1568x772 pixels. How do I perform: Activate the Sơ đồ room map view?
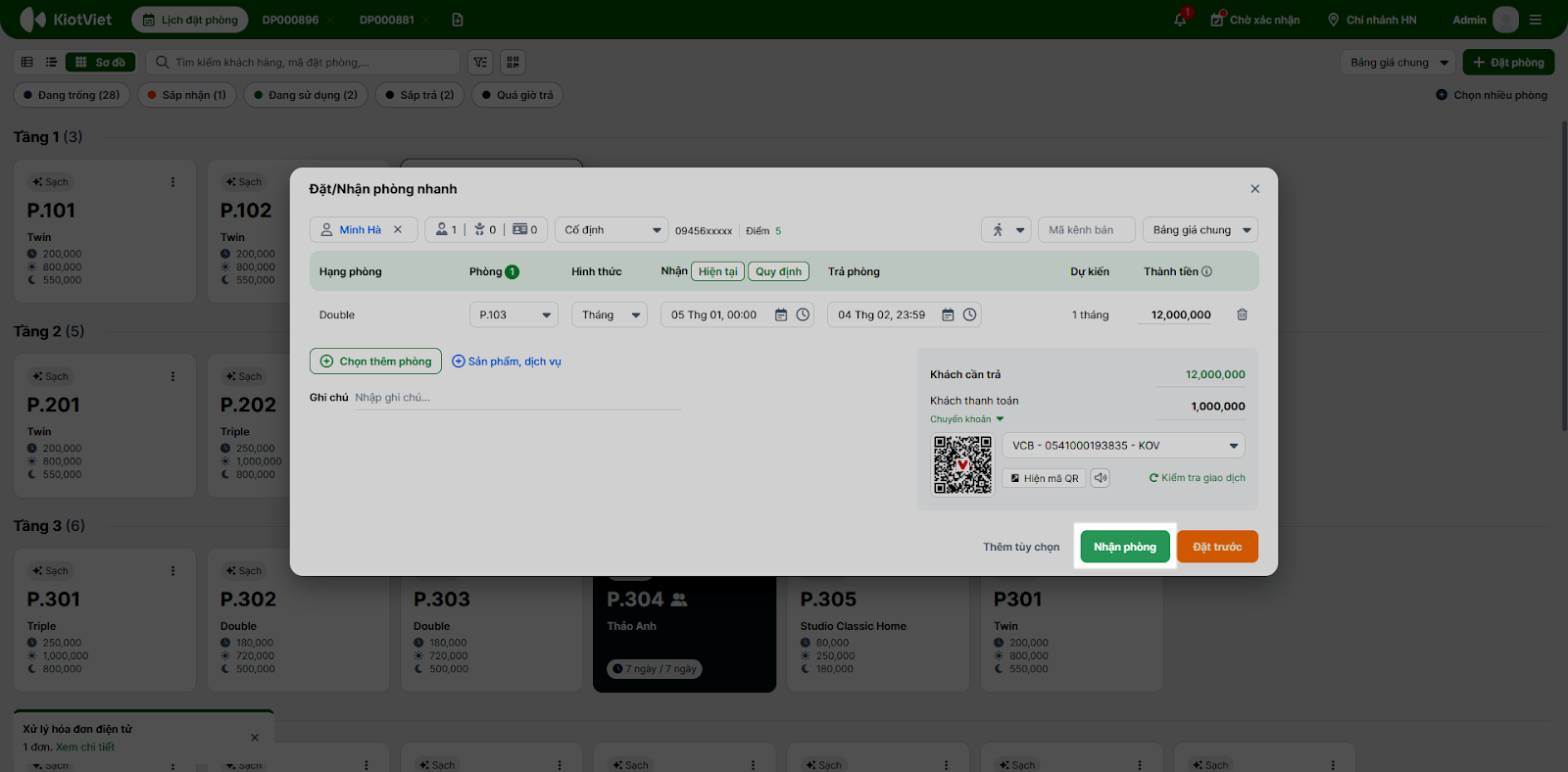tap(101, 62)
